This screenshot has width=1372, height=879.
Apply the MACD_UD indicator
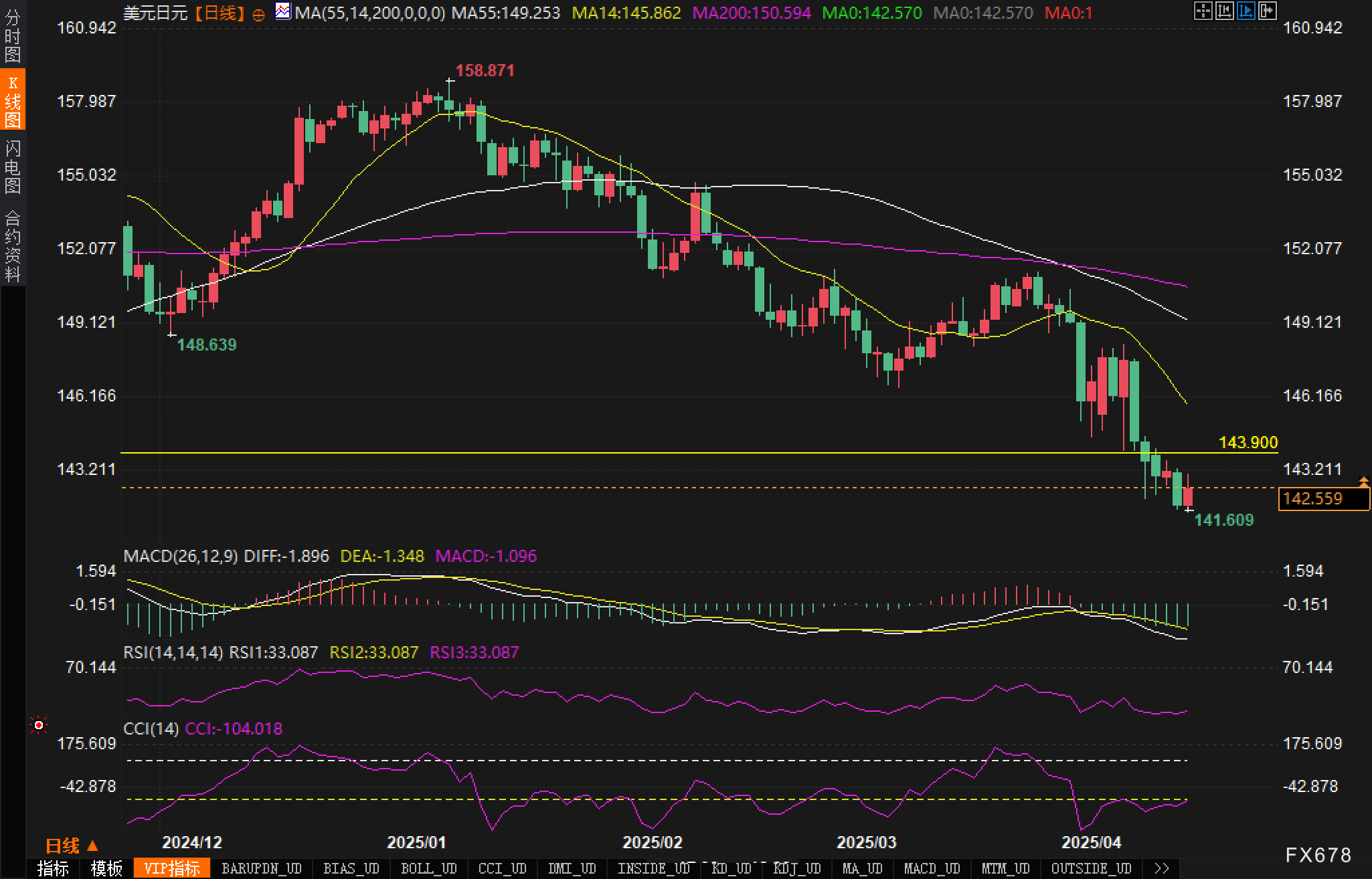coord(932,868)
